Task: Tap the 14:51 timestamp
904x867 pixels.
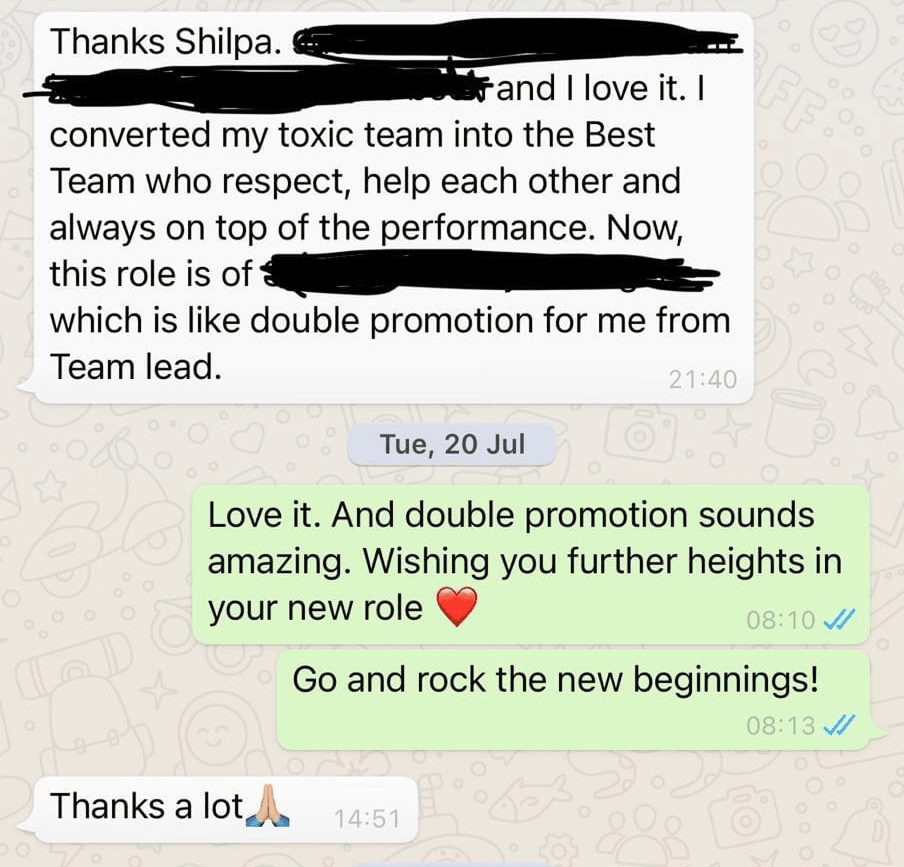Action: click(x=367, y=819)
